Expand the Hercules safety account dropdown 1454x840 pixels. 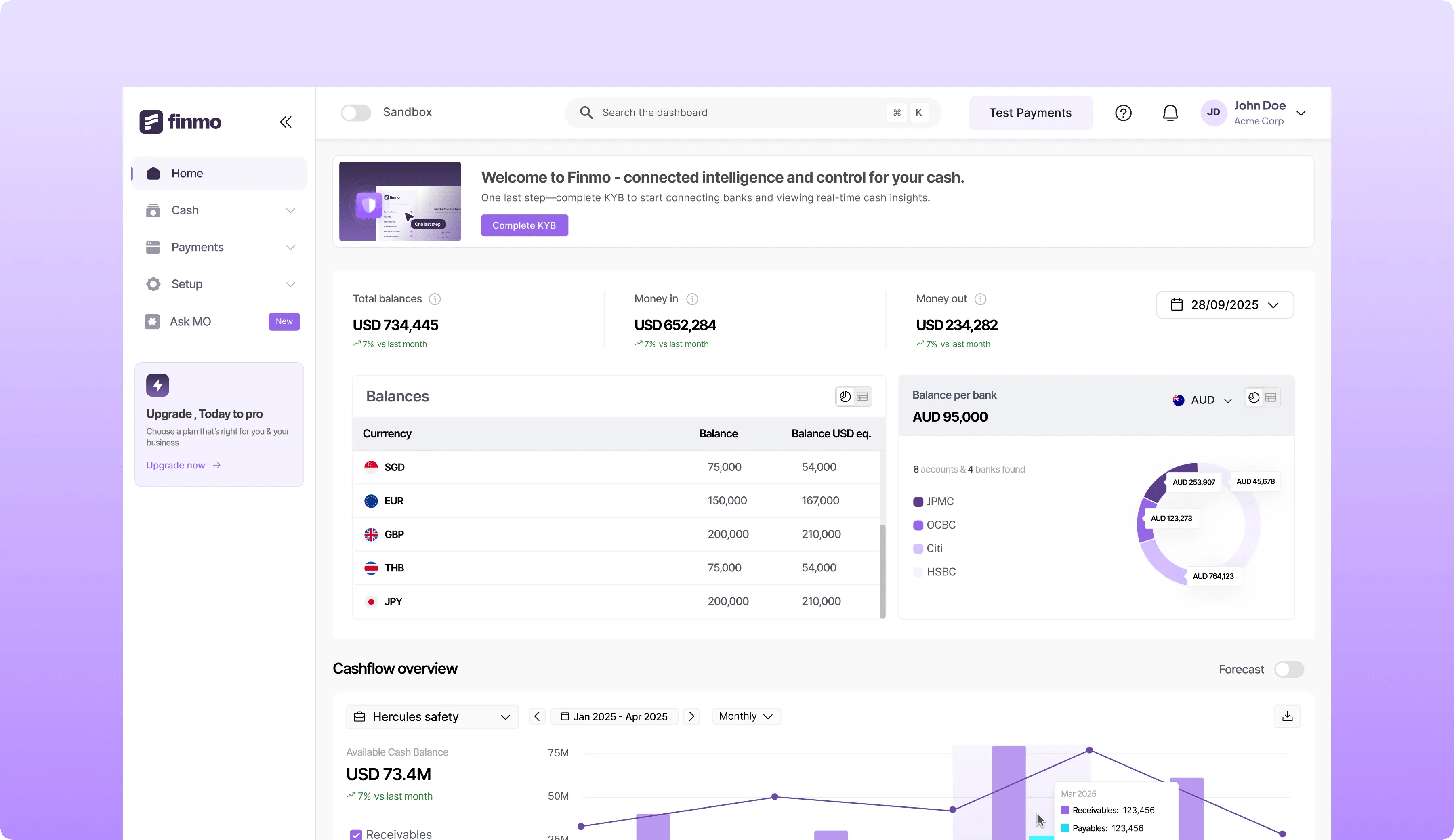(432, 716)
